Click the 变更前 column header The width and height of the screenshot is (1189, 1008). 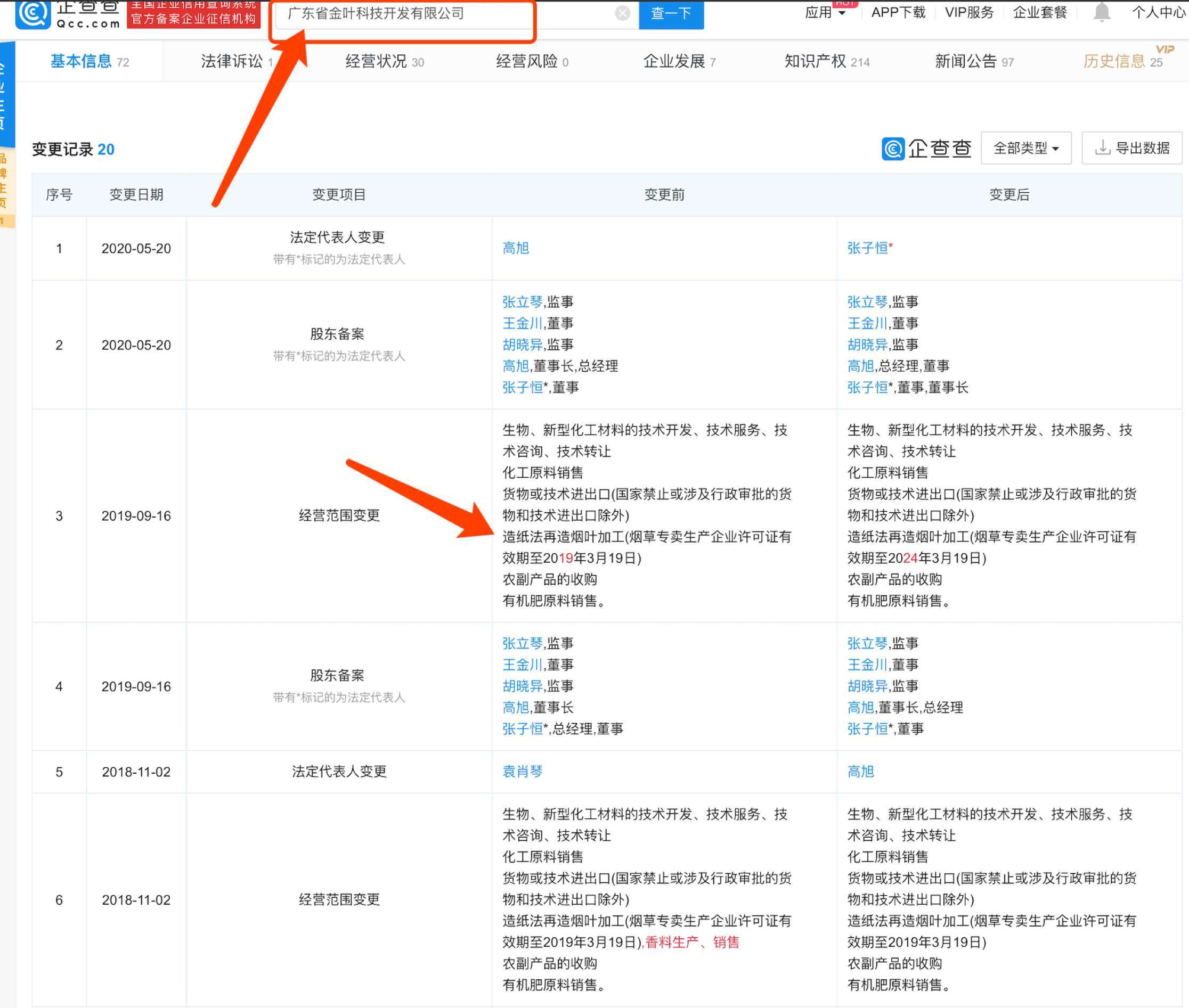[x=664, y=195]
